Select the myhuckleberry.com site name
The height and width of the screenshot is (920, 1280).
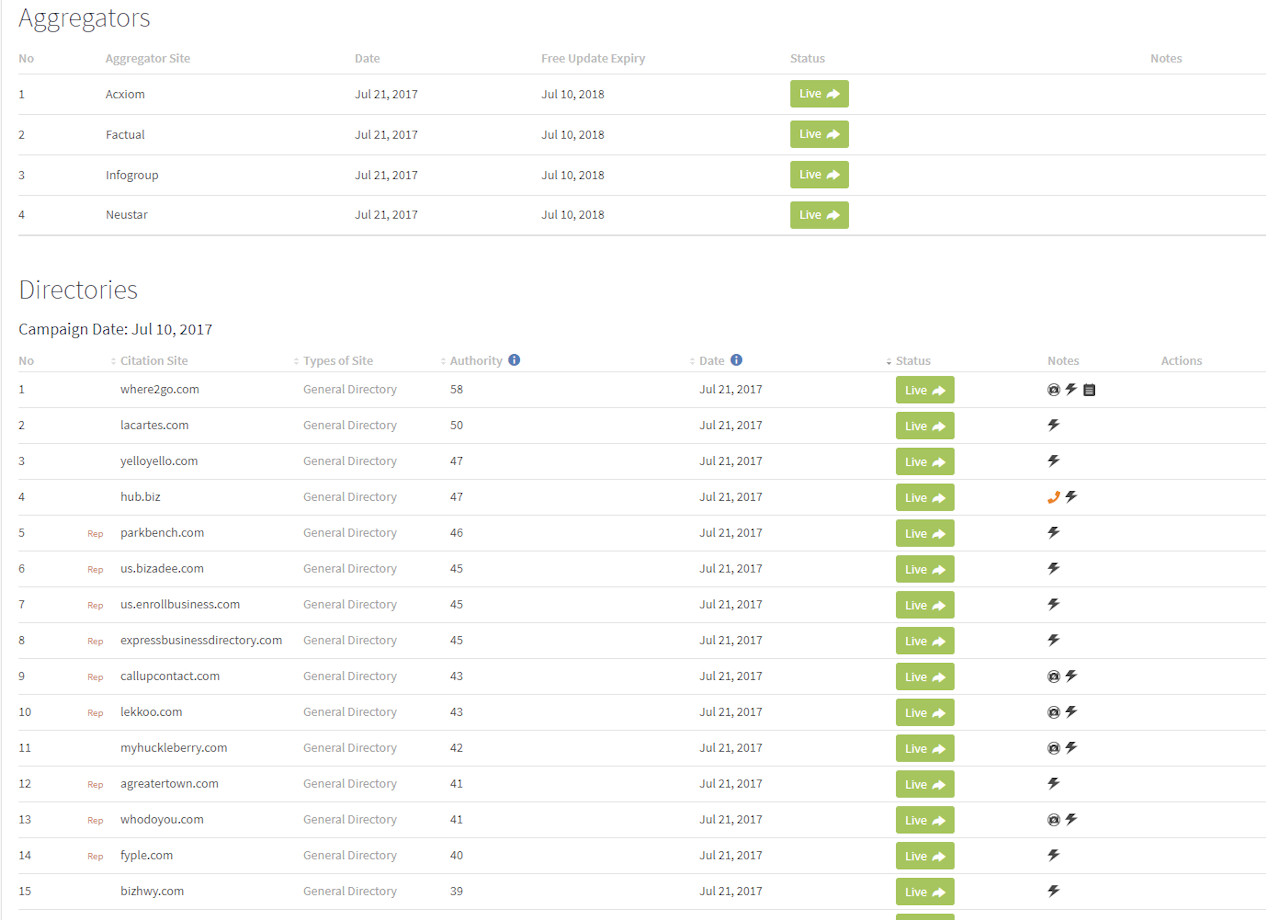174,748
